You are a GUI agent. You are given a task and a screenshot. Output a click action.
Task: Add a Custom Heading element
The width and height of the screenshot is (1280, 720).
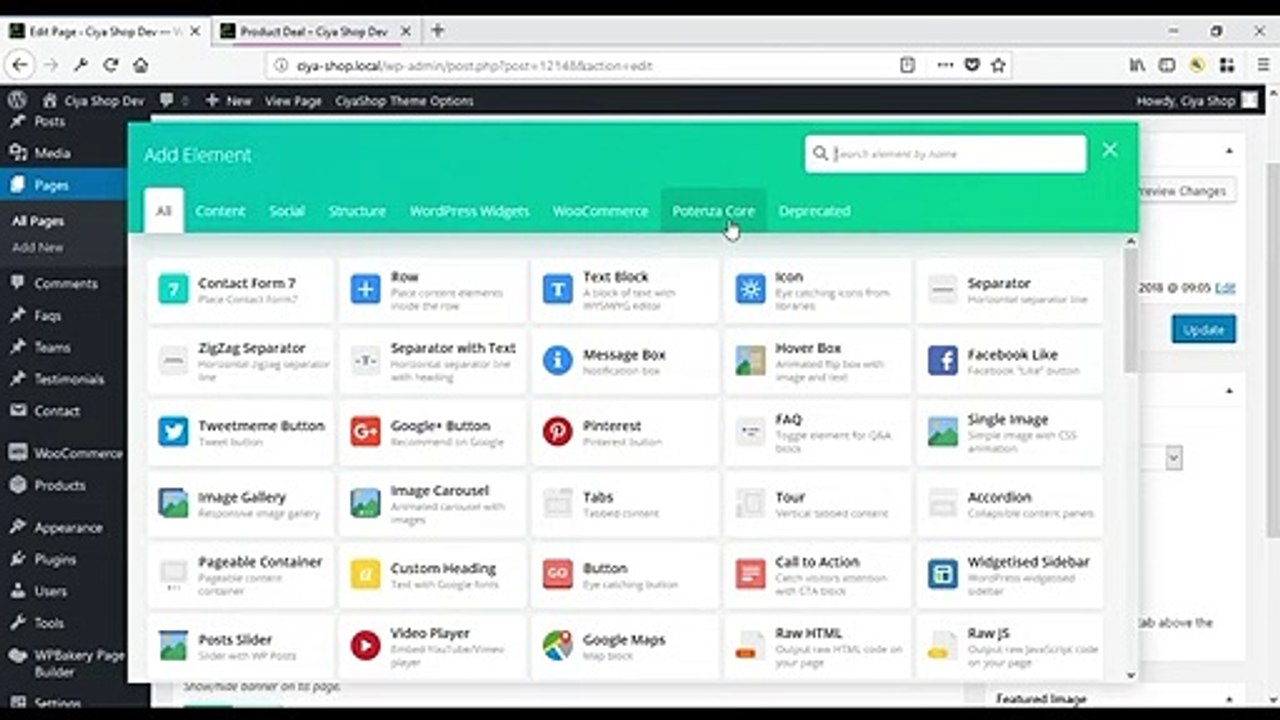click(x=432, y=575)
